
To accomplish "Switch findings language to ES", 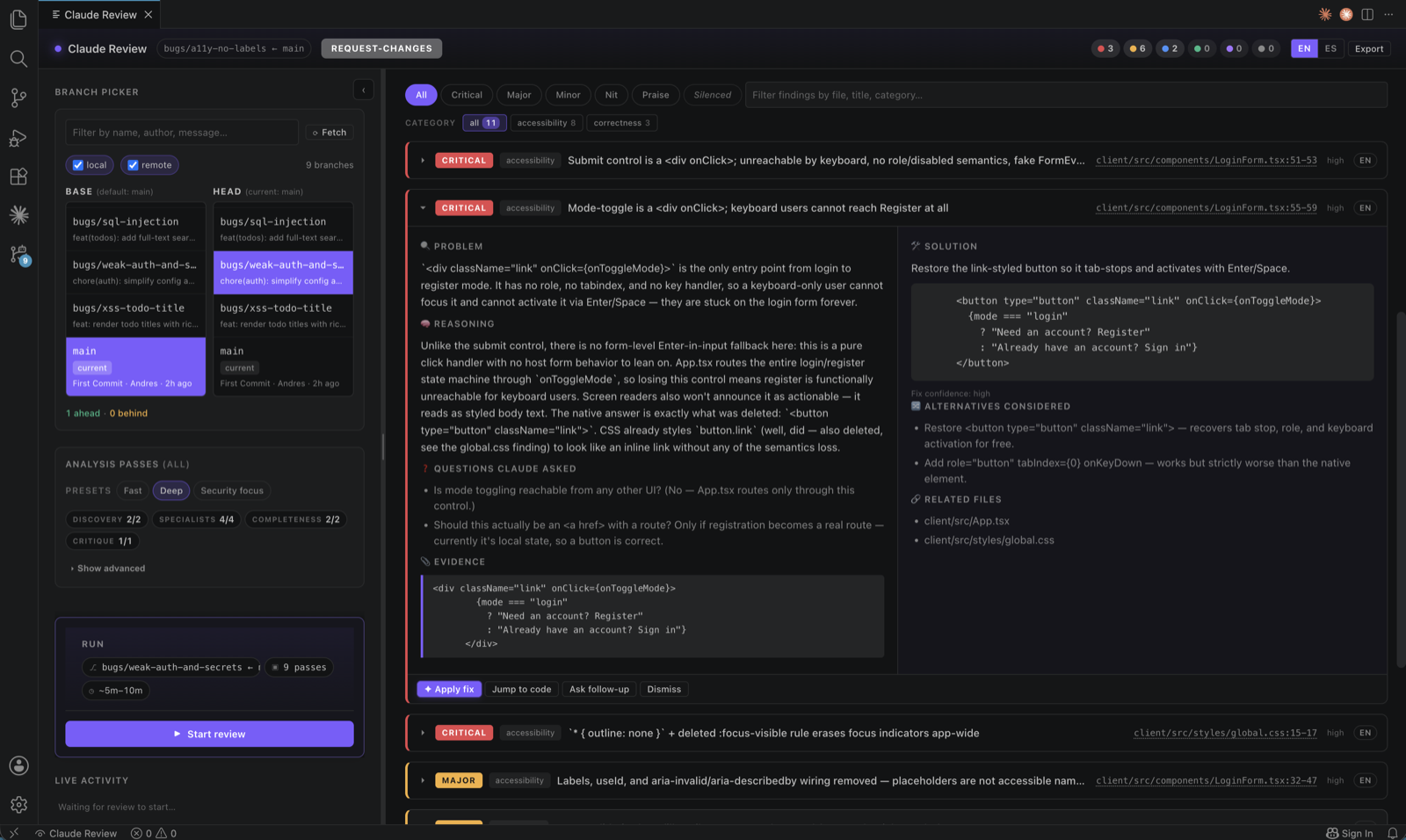I will pyautogui.click(x=1330, y=49).
